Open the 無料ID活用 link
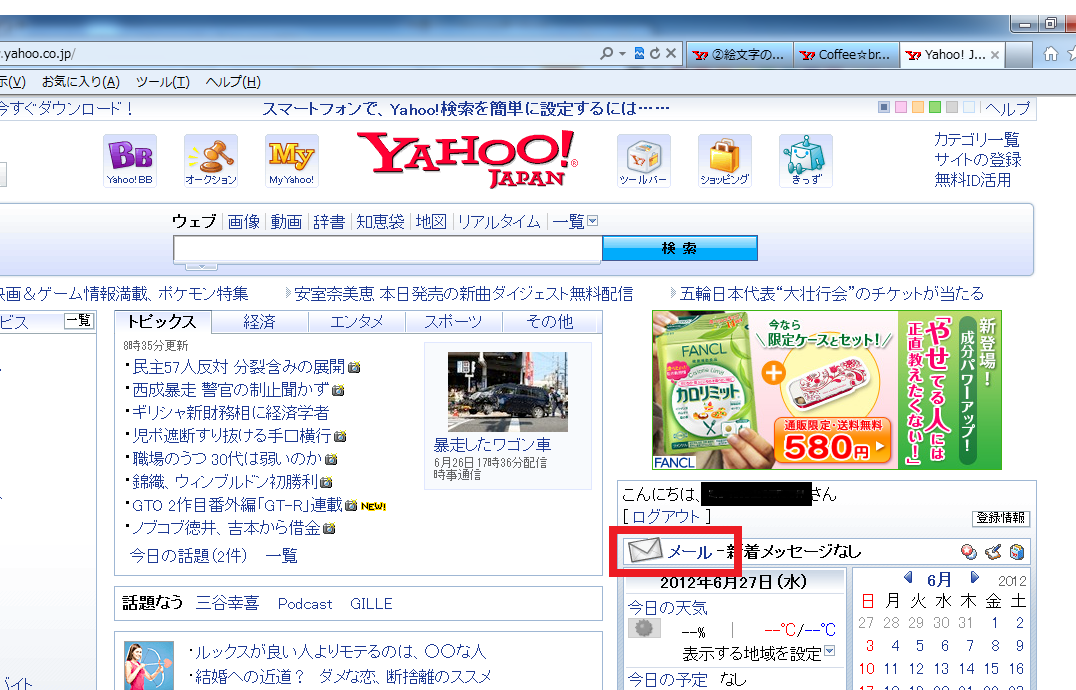The height and width of the screenshot is (690, 1076). pyautogui.click(x=972, y=180)
